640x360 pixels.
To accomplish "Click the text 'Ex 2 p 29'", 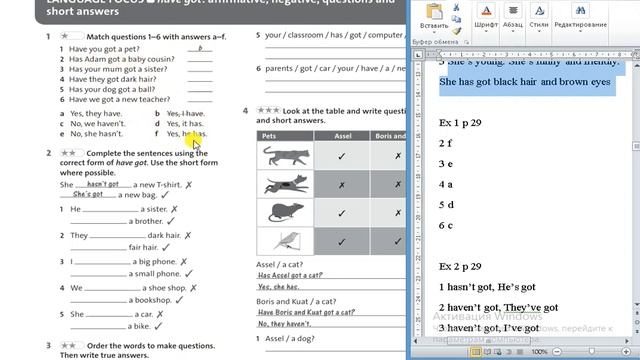I will click(x=460, y=267).
